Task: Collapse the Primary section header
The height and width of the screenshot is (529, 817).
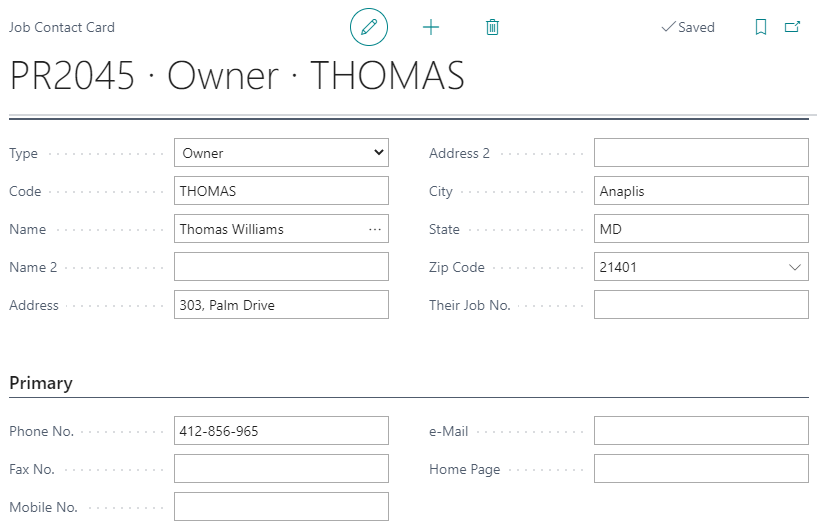Action: click(41, 383)
